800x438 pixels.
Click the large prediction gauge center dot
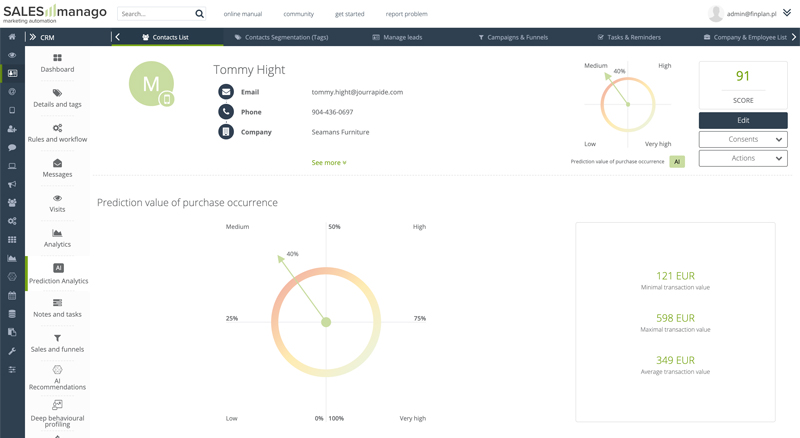click(326, 322)
